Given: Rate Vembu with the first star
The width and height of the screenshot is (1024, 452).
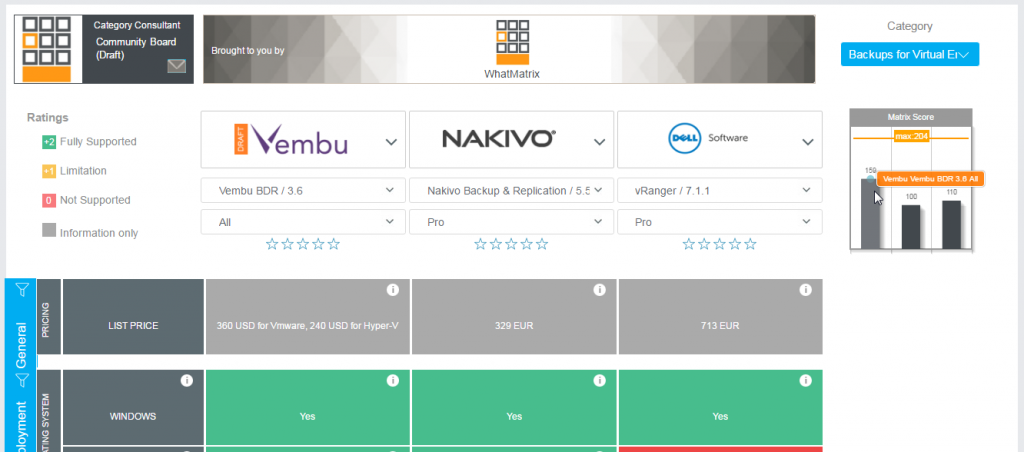Looking at the screenshot, I should coord(272,244).
